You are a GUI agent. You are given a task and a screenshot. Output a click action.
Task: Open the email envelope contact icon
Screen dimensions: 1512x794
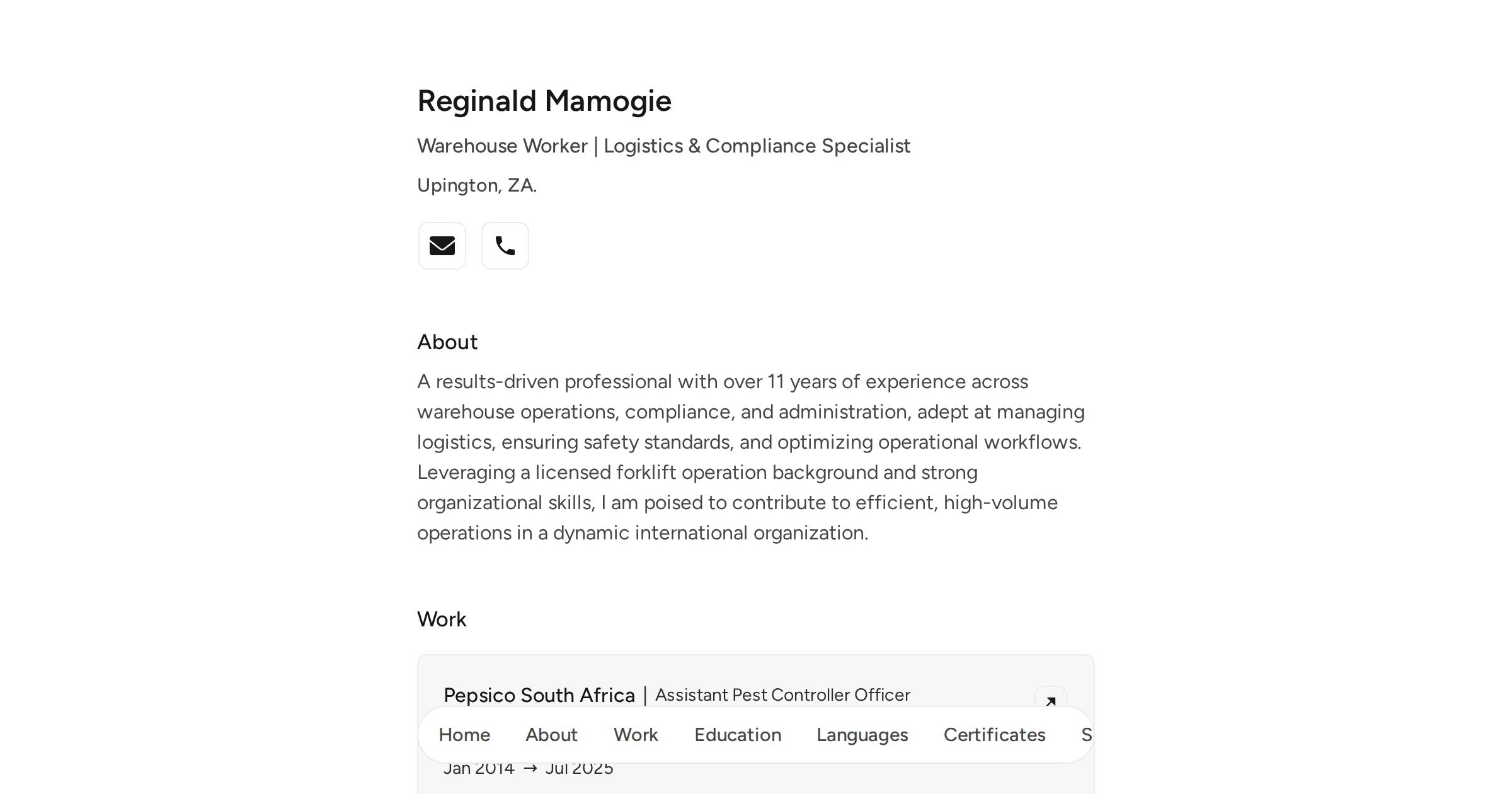point(442,246)
